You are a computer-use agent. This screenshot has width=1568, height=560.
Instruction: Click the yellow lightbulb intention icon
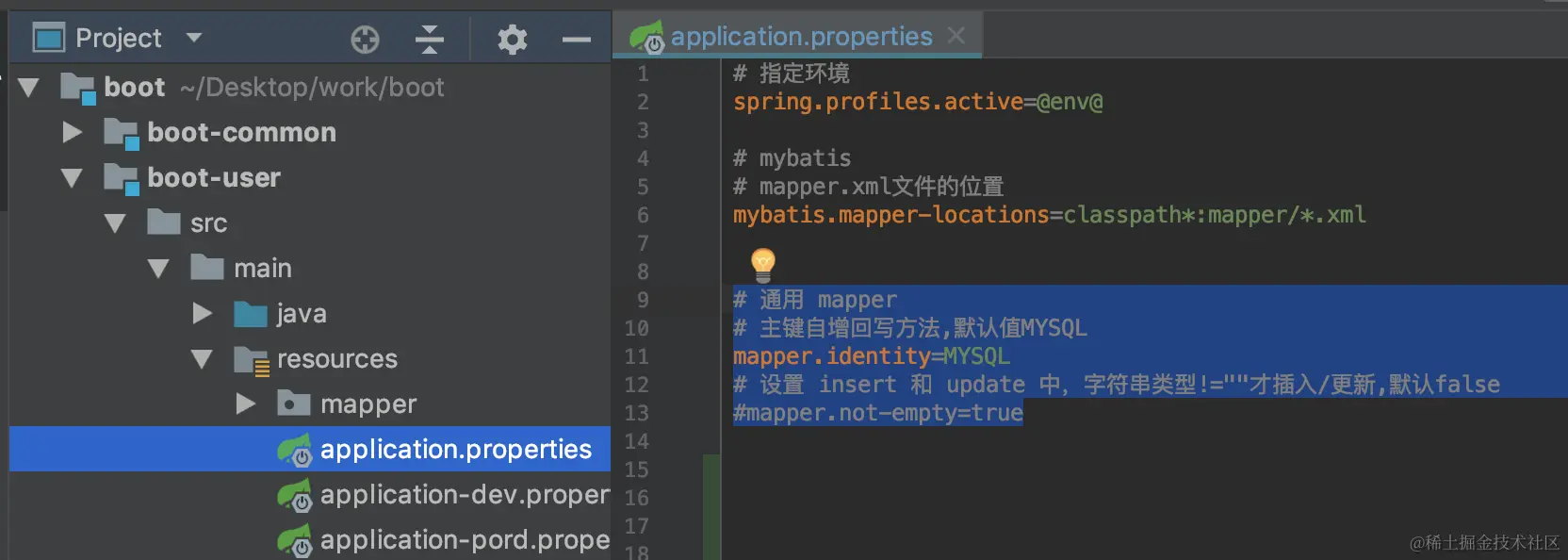(762, 266)
